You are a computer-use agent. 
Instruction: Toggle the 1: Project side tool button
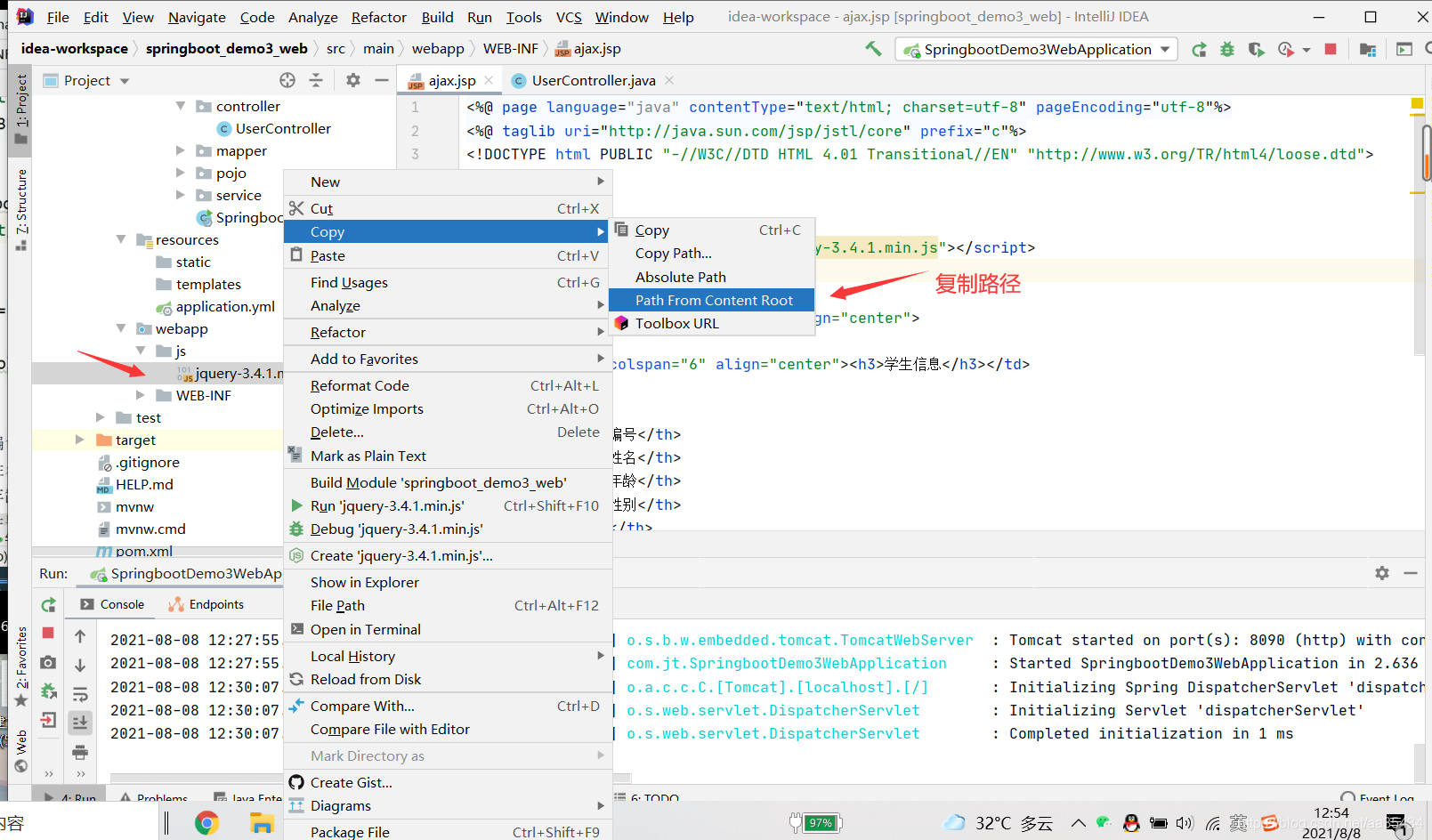pyautogui.click(x=21, y=109)
